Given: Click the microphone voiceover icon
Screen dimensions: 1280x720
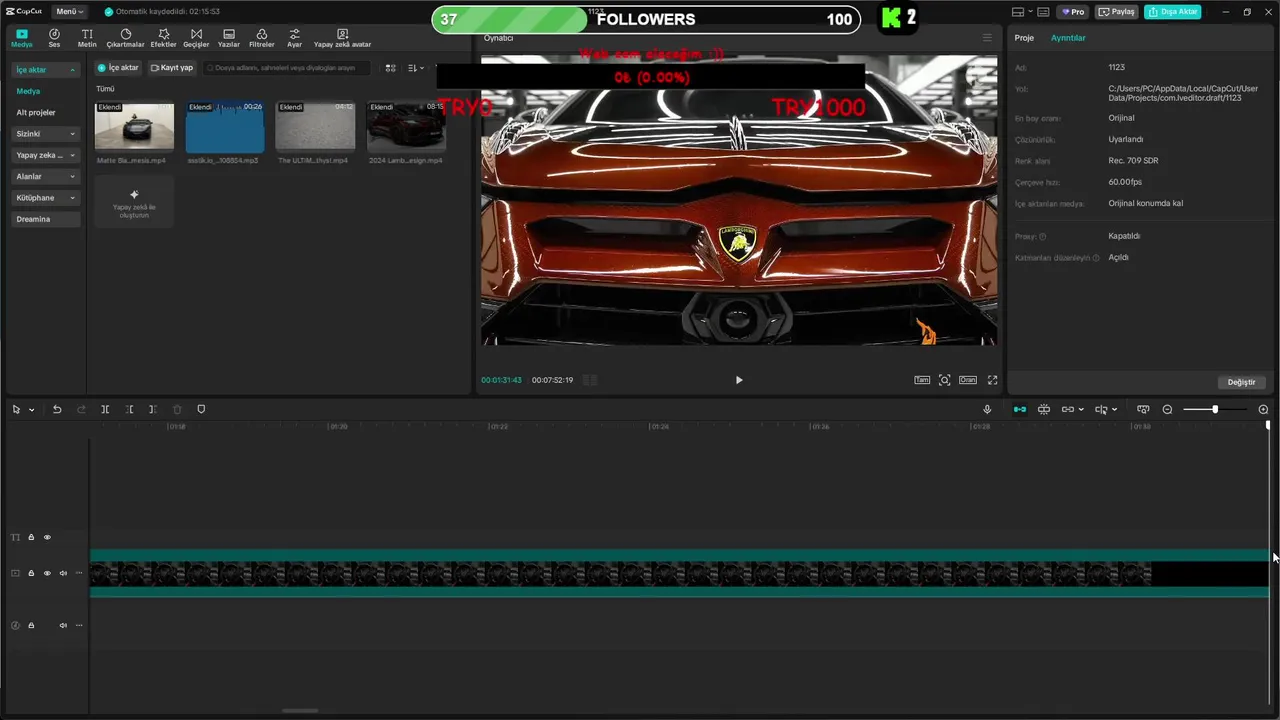Looking at the screenshot, I should click(x=987, y=409).
